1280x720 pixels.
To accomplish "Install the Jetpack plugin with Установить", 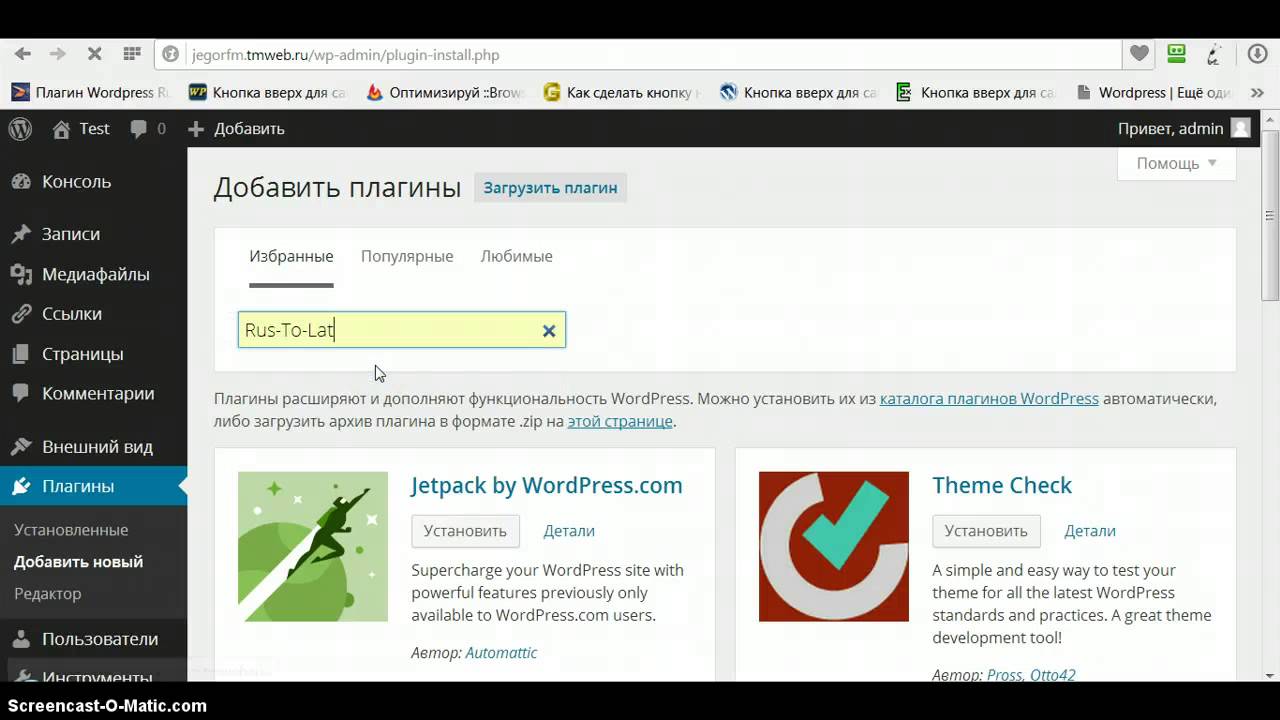I will (465, 531).
